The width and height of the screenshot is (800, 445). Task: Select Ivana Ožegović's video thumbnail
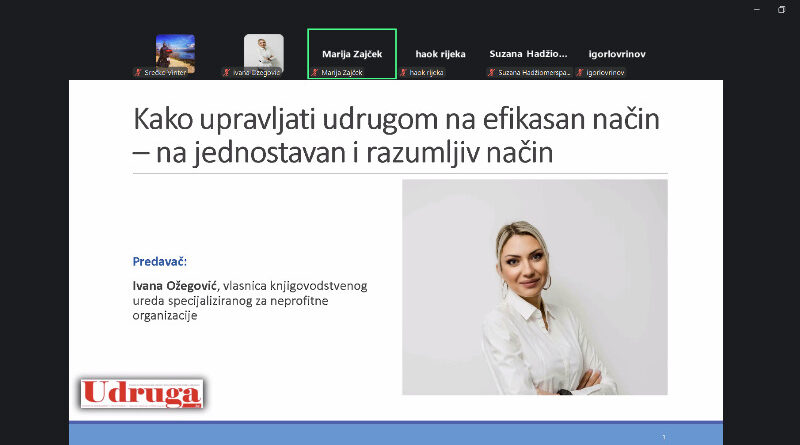[264, 51]
